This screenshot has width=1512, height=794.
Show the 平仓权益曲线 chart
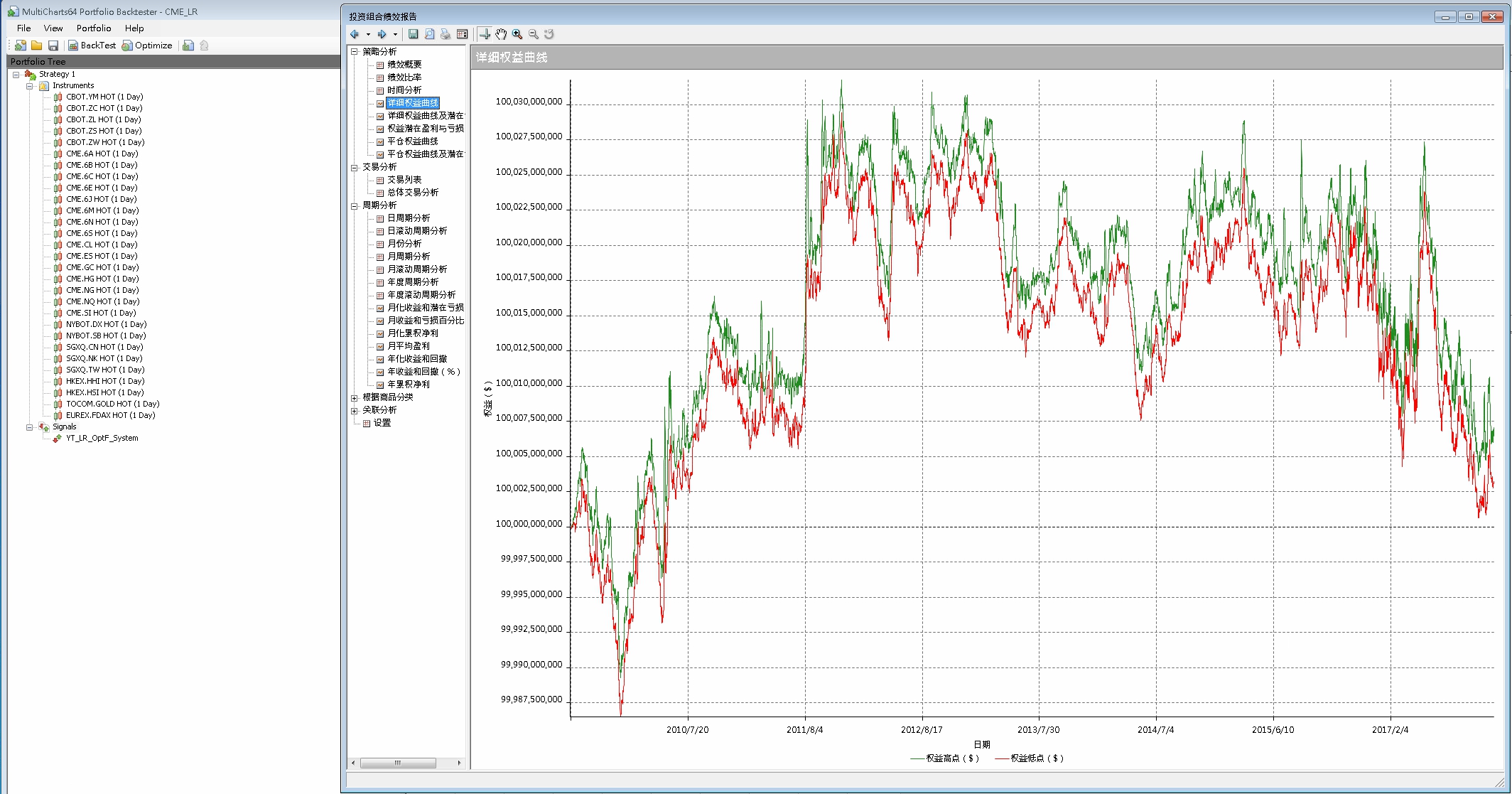pyautogui.click(x=413, y=141)
